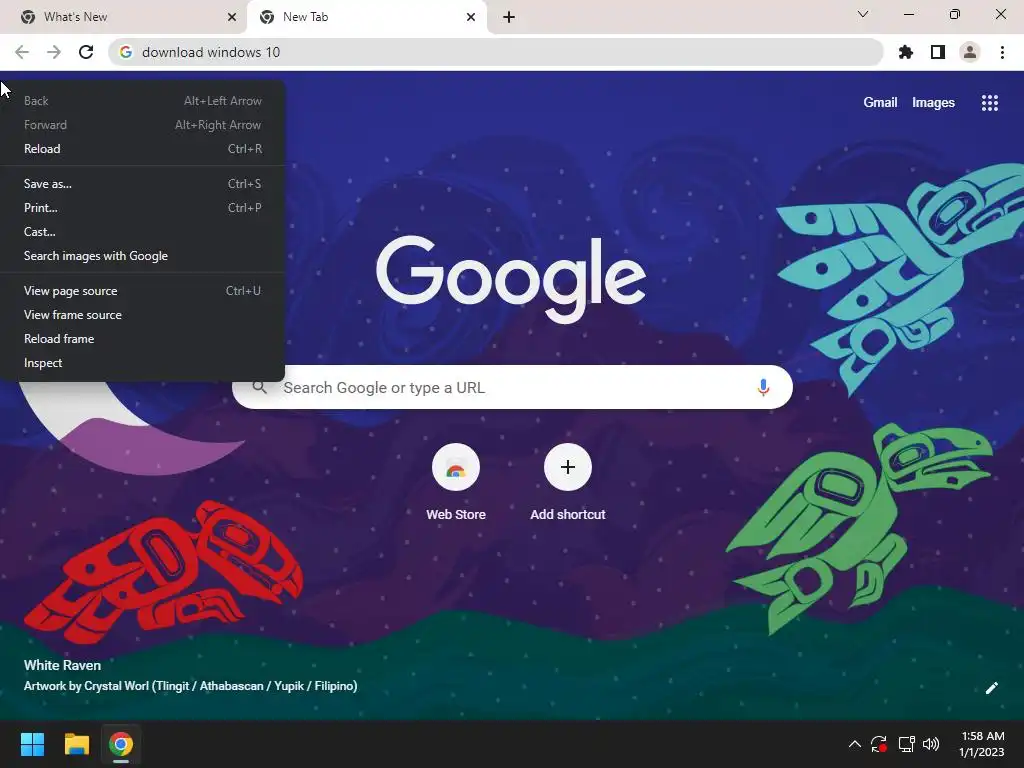This screenshot has height=768, width=1024.
Task: Open the Gmail link
Action: pyautogui.click(x=880, y=103)
